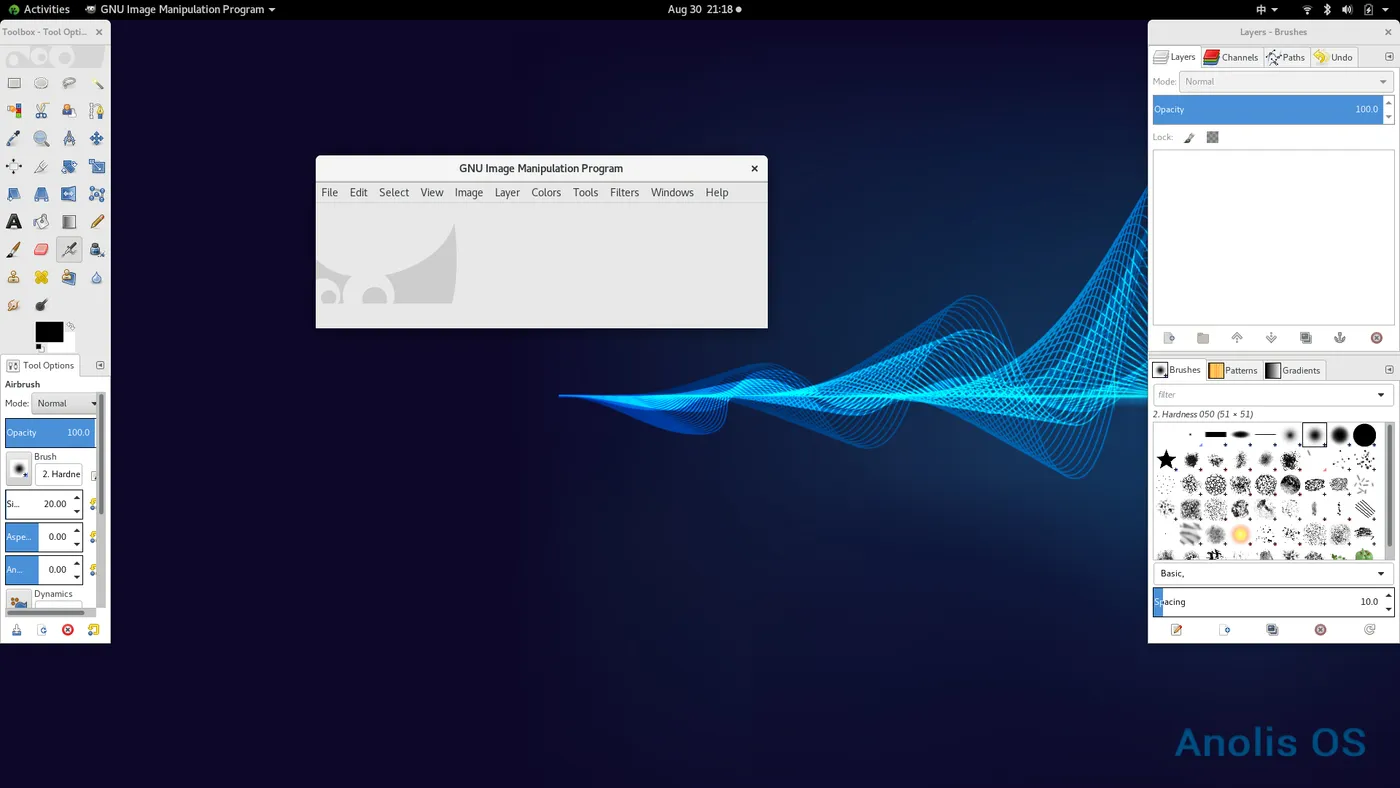
Task: Select the Text tool
Action: tap(14, 222)
